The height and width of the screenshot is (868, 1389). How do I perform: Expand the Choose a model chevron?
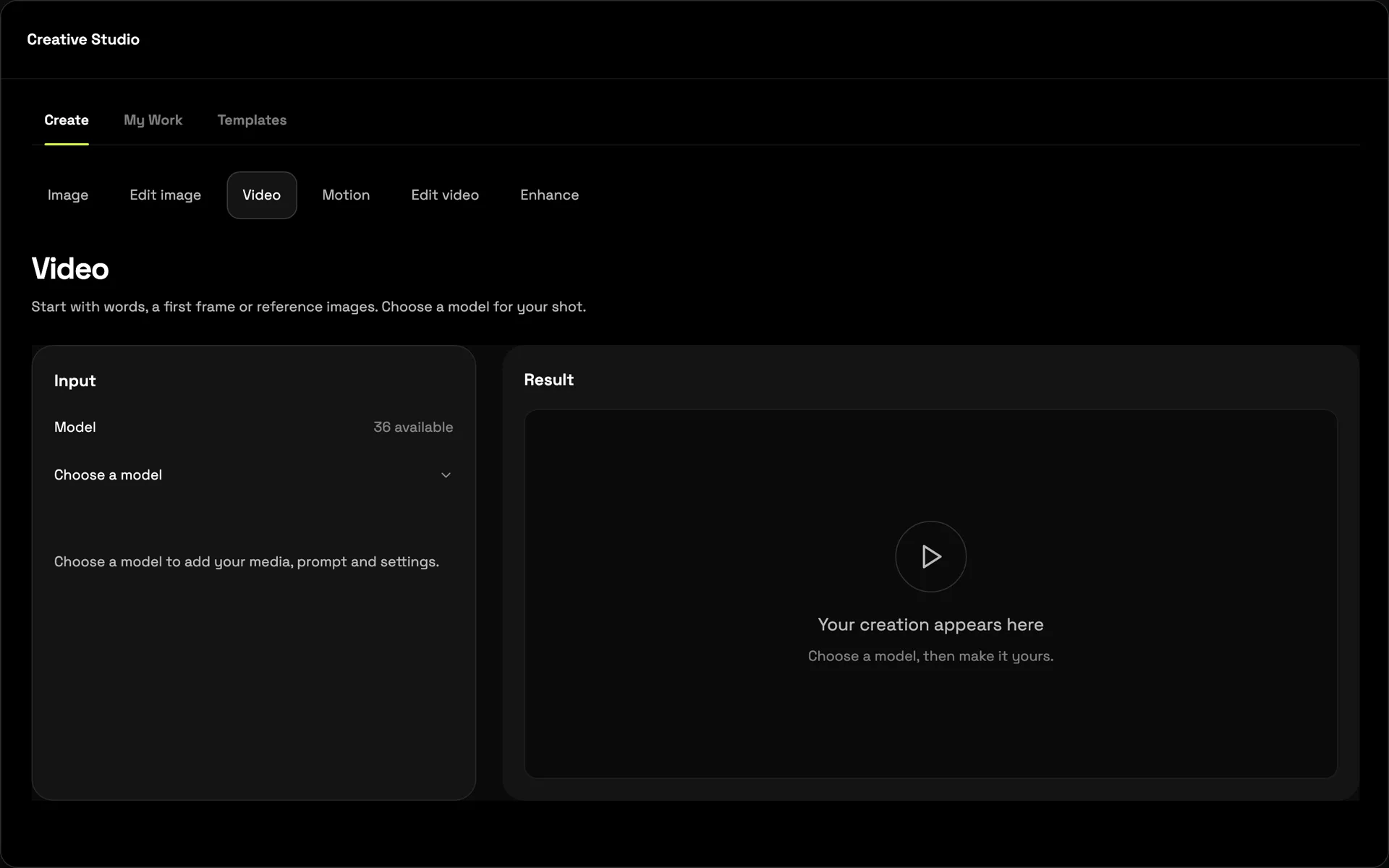click(446, 475)
